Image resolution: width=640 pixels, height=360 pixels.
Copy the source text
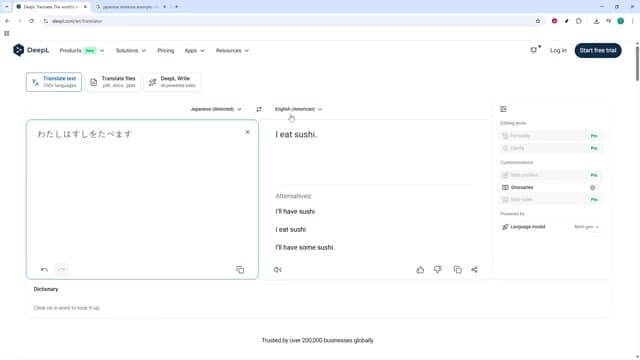240,270
